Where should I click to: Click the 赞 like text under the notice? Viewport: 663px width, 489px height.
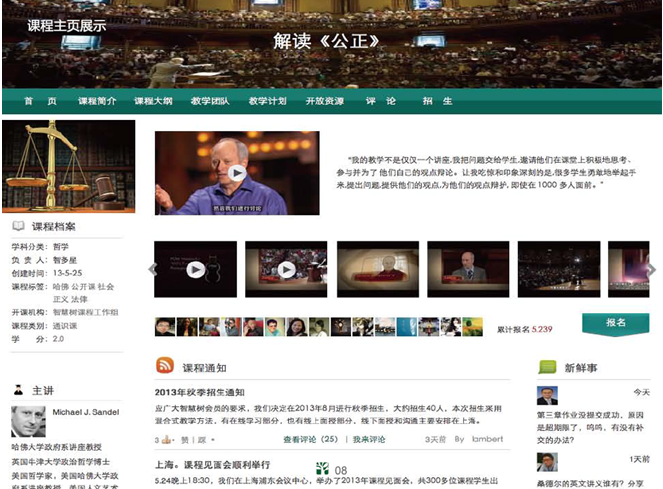coord(185,440)
